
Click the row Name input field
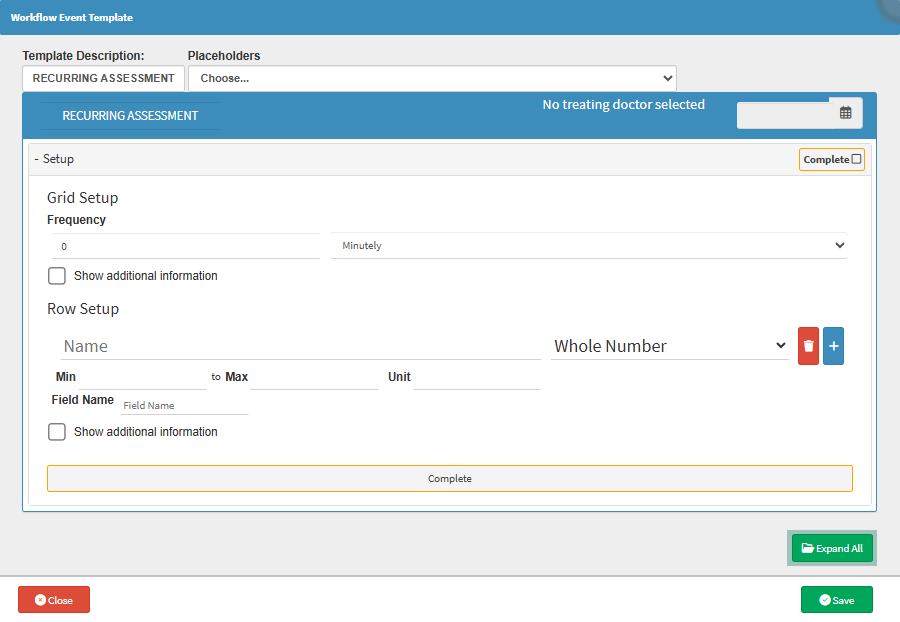click(300, 346)
